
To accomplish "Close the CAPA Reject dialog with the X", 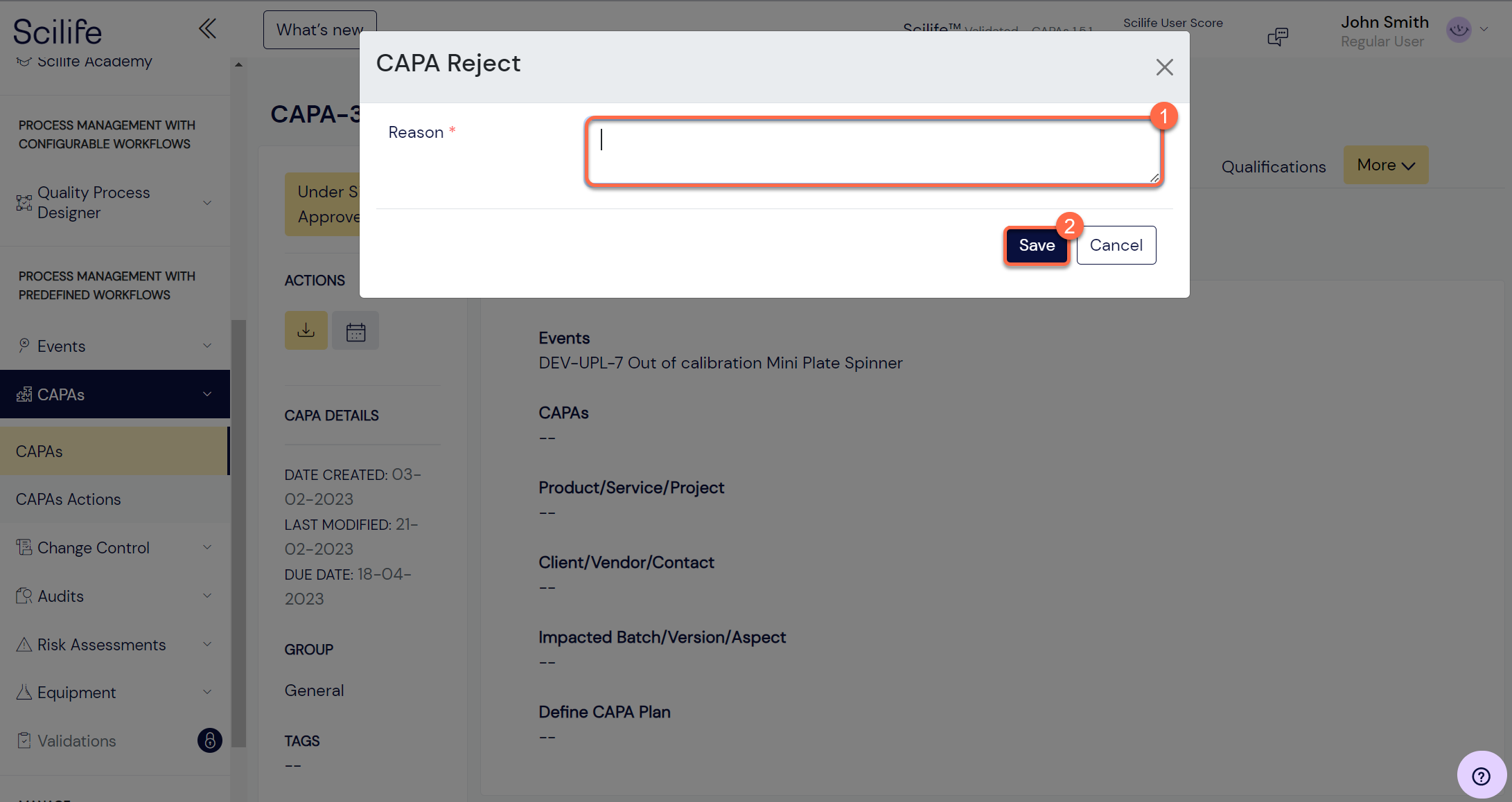I will point(1165,67).
